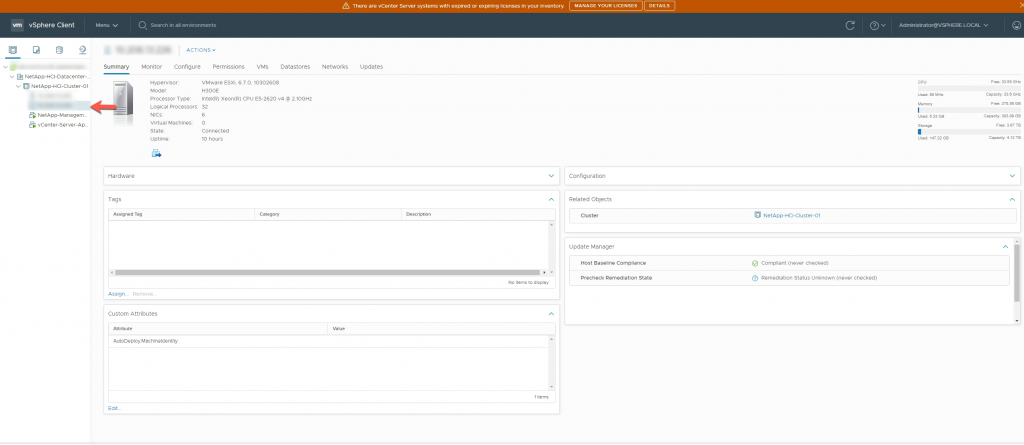Screen dimensions: 1024x445
Task: Click the Remediation Status Unknown icon
Action: coord(755,278)
